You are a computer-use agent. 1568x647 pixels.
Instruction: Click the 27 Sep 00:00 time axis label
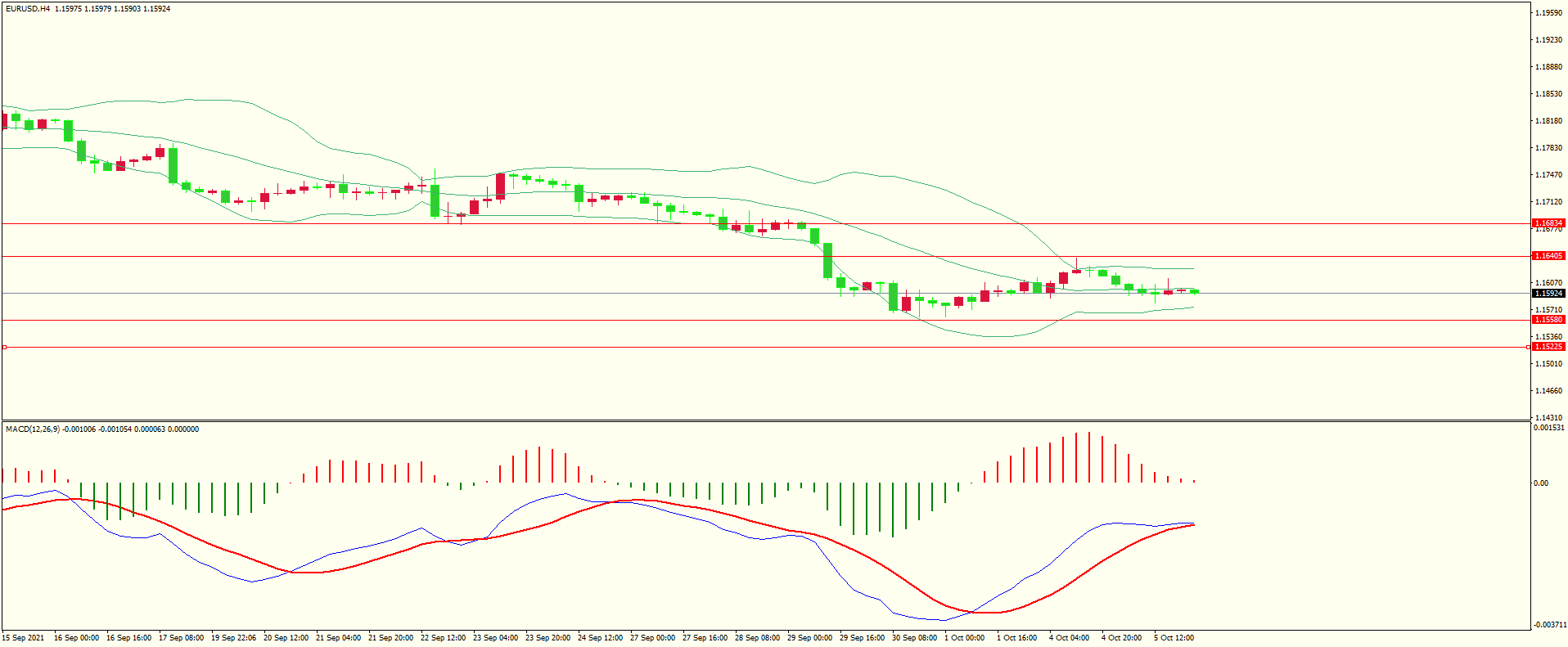(652, 638)
